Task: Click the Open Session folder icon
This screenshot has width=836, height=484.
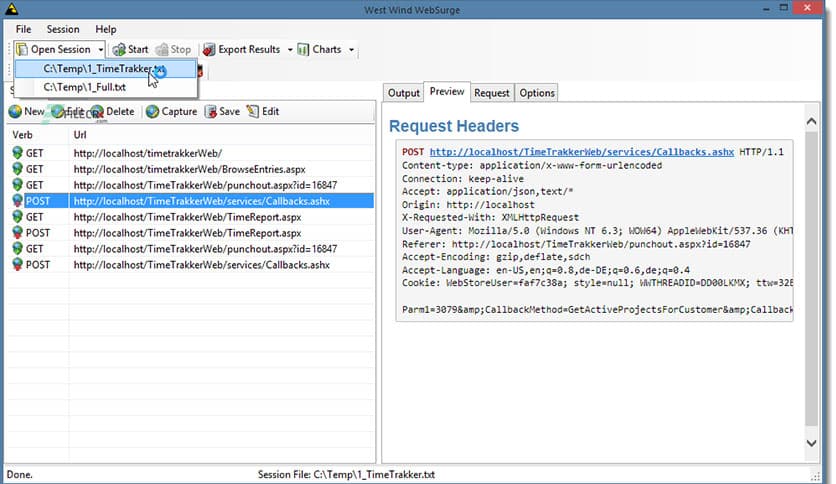Action: [22, 50]
